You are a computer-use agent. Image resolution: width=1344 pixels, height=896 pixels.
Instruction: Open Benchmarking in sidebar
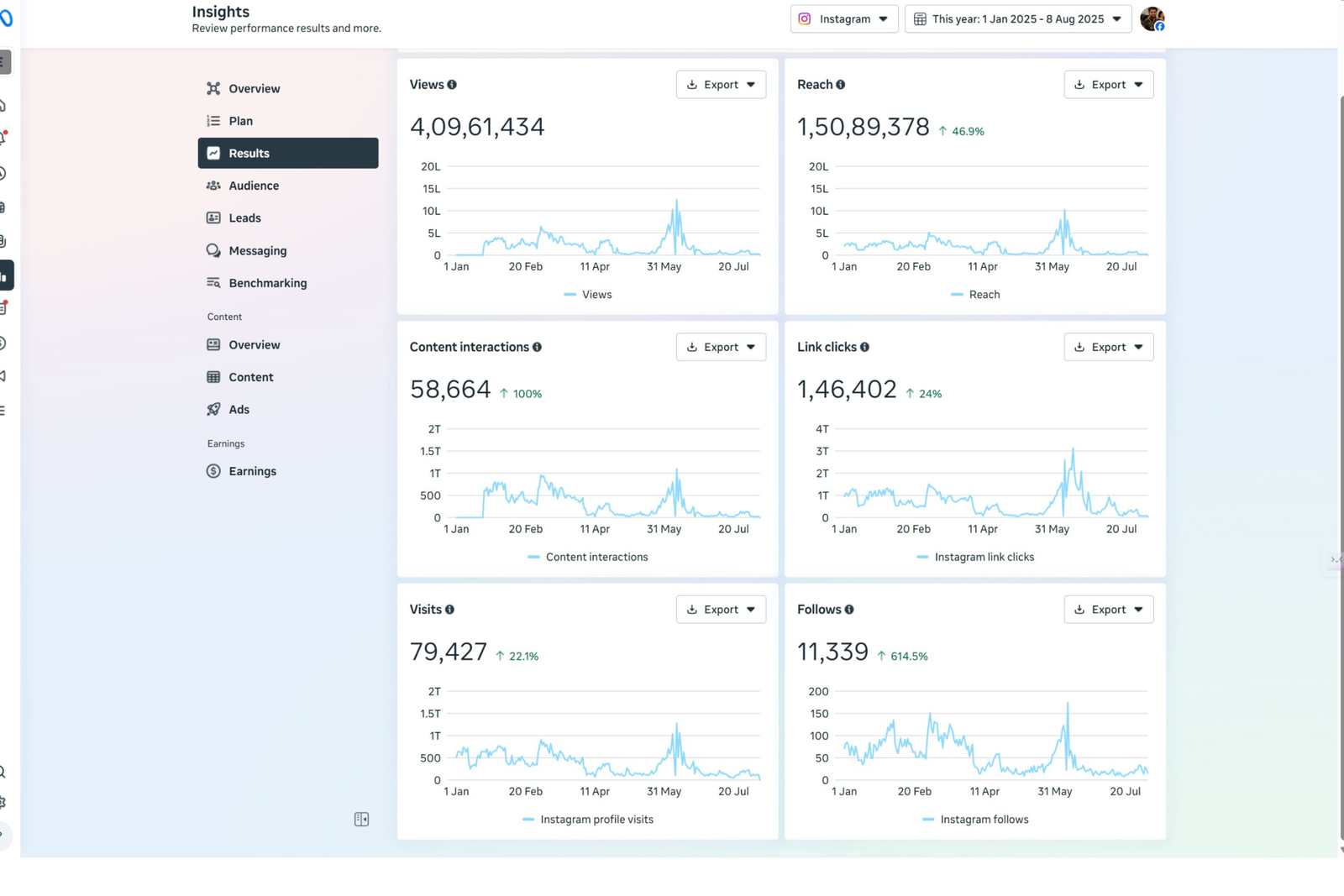[267, 283]
